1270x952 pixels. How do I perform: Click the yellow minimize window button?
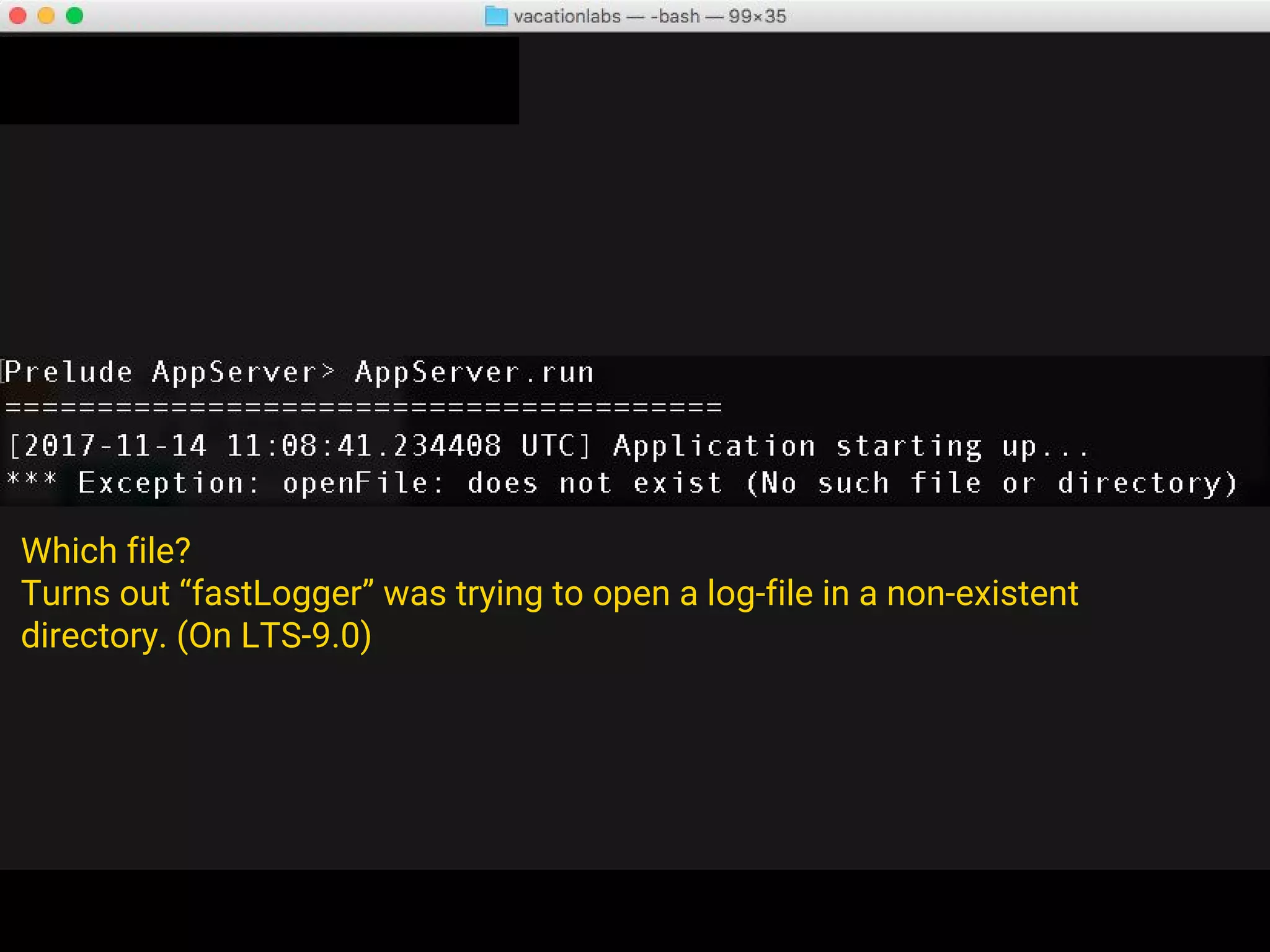point(47,15)
